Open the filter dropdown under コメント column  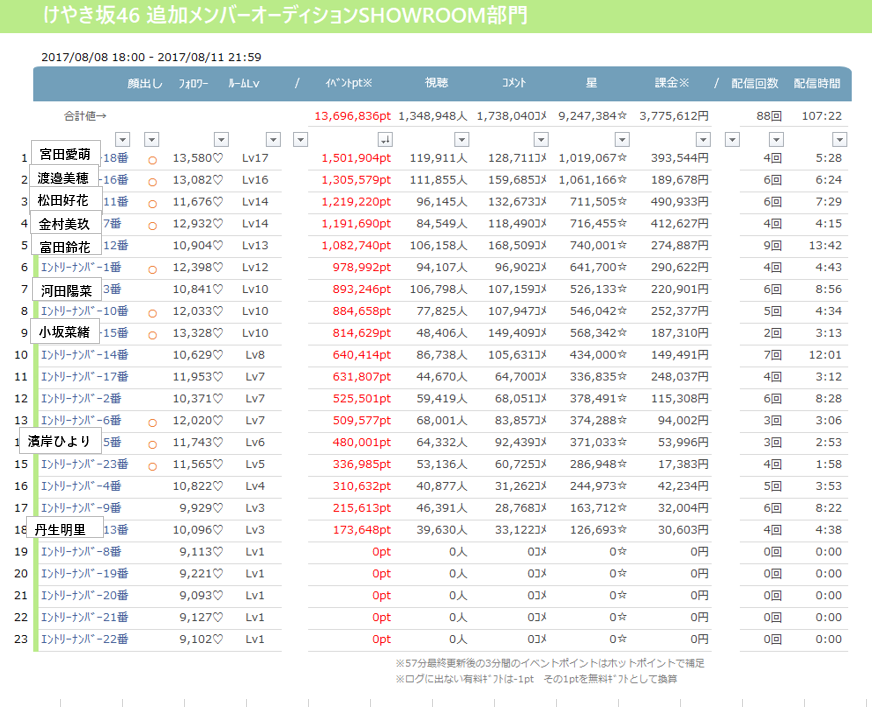541,139
